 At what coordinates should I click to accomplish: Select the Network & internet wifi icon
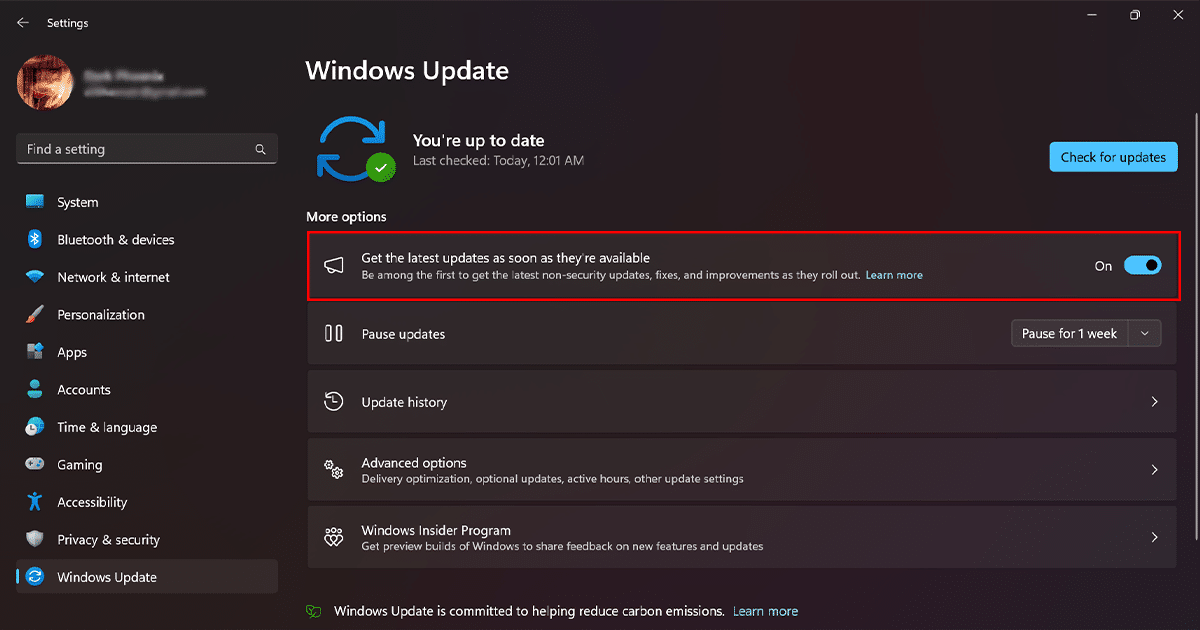click(35, 277)
